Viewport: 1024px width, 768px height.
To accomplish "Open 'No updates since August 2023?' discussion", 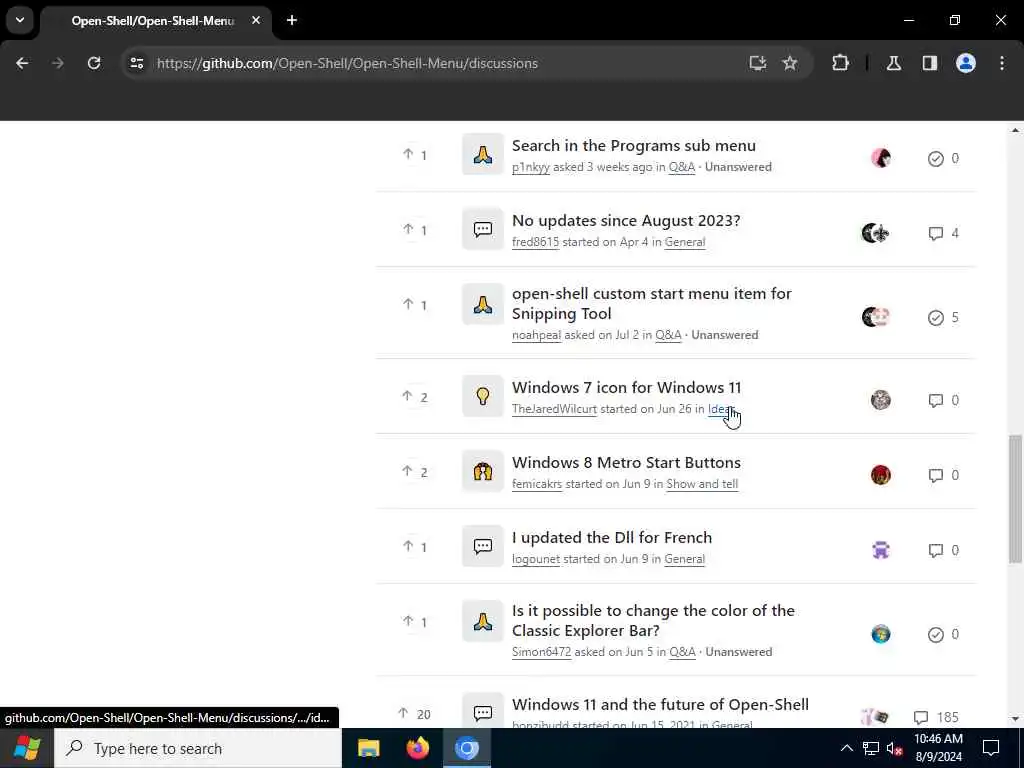I will point(626,221).
